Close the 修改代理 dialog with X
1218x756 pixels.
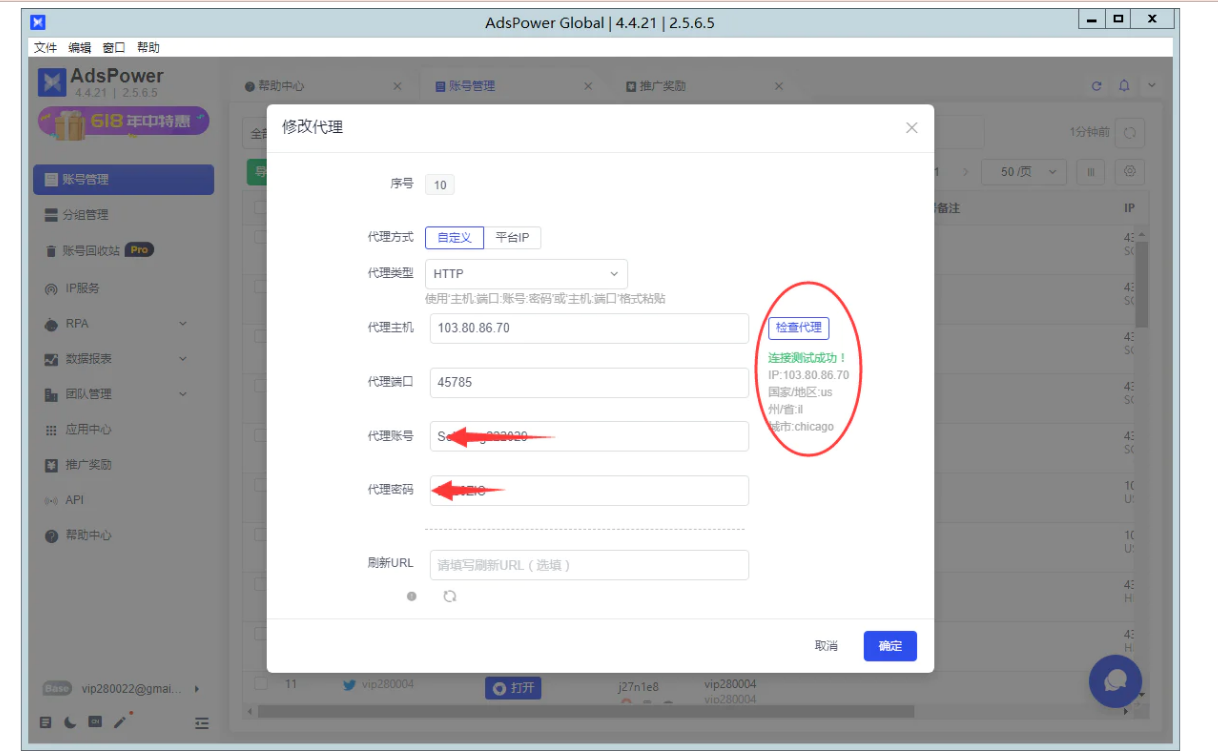click(x=911, y=128)
